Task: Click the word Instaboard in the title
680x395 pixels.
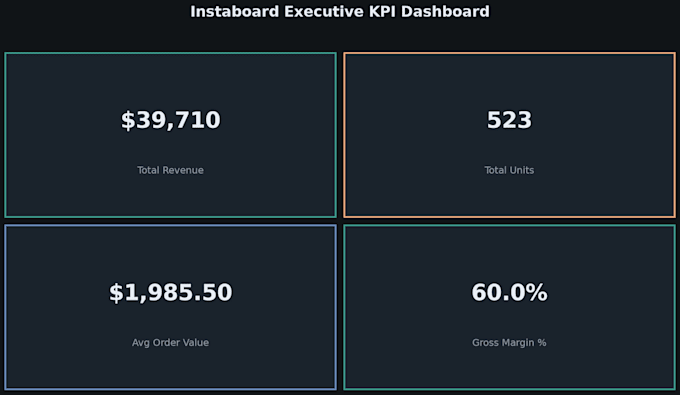Action: coord(235,12)
